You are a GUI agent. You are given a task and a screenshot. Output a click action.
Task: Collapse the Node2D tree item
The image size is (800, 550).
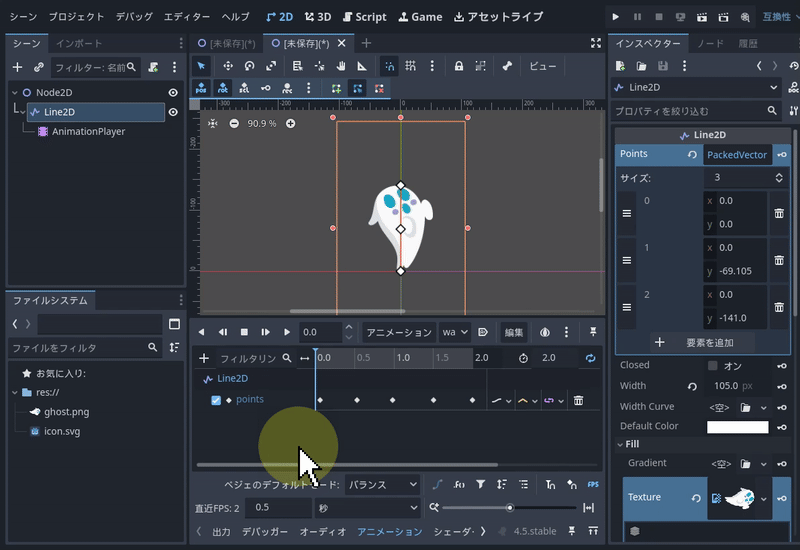[x=14, y=93]
